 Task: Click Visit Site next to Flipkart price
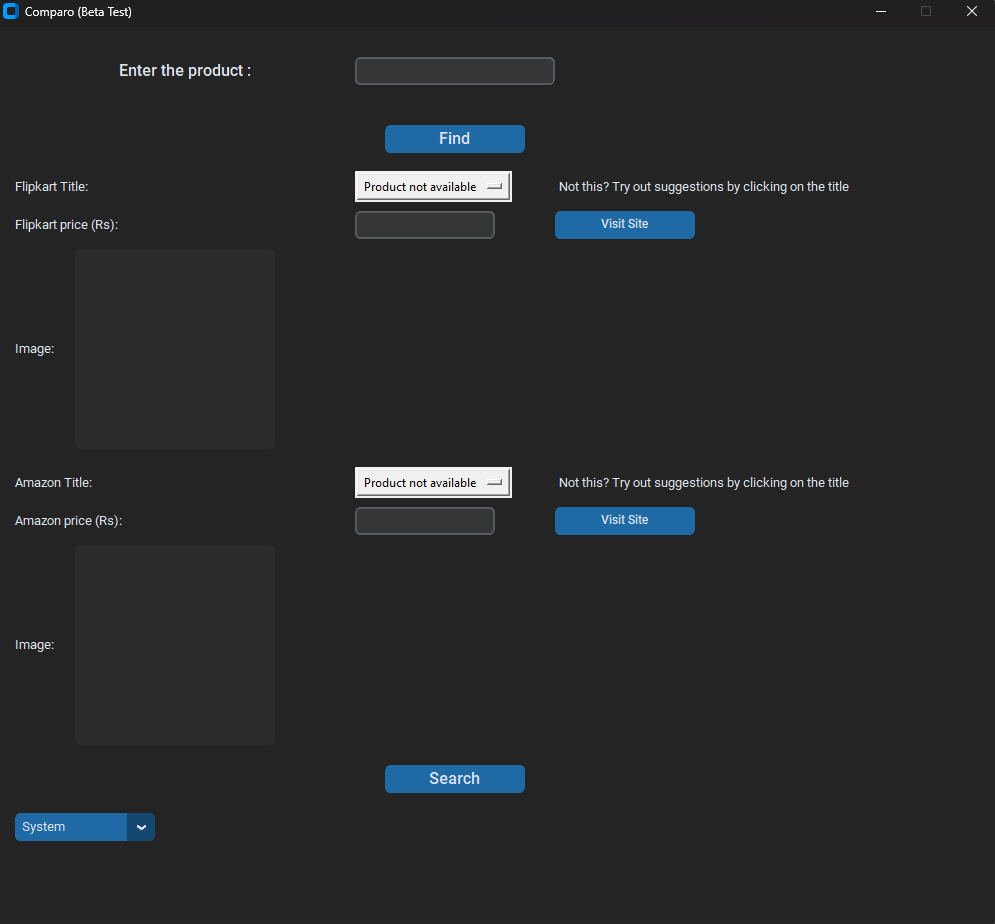click(624, 224)
